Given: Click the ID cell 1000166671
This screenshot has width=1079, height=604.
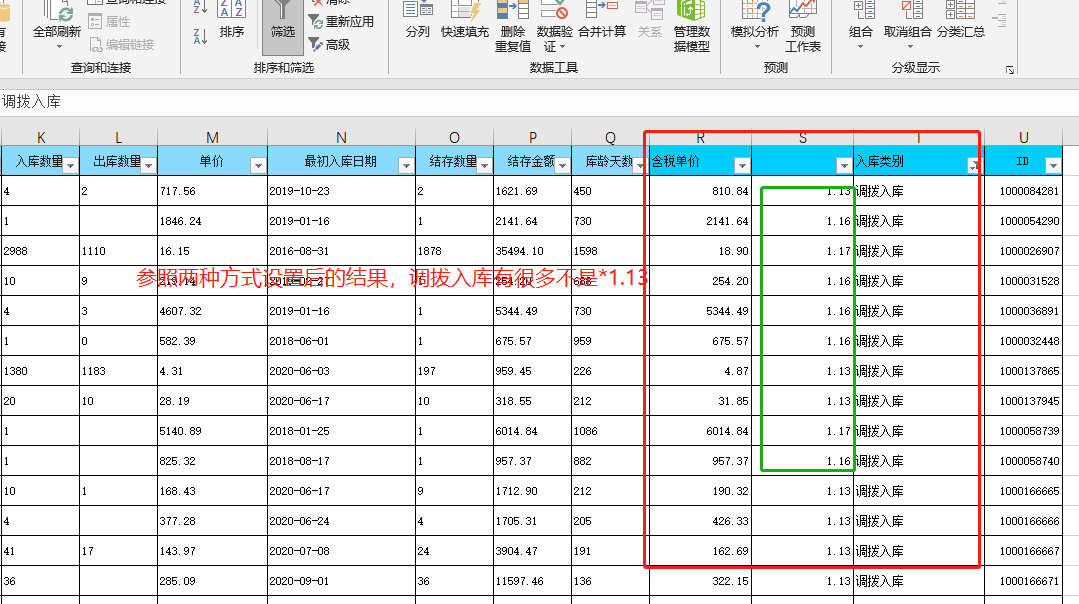Looking at the screenshot, I should point(1023,581).
